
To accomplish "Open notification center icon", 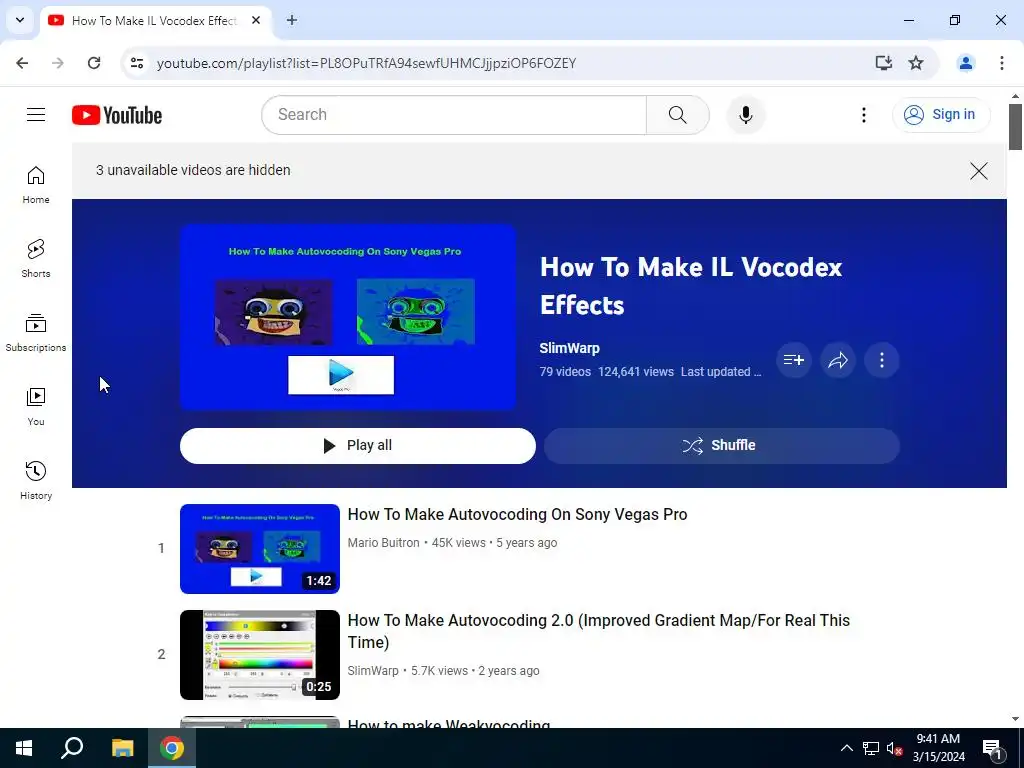I will [x=993, y=748].
